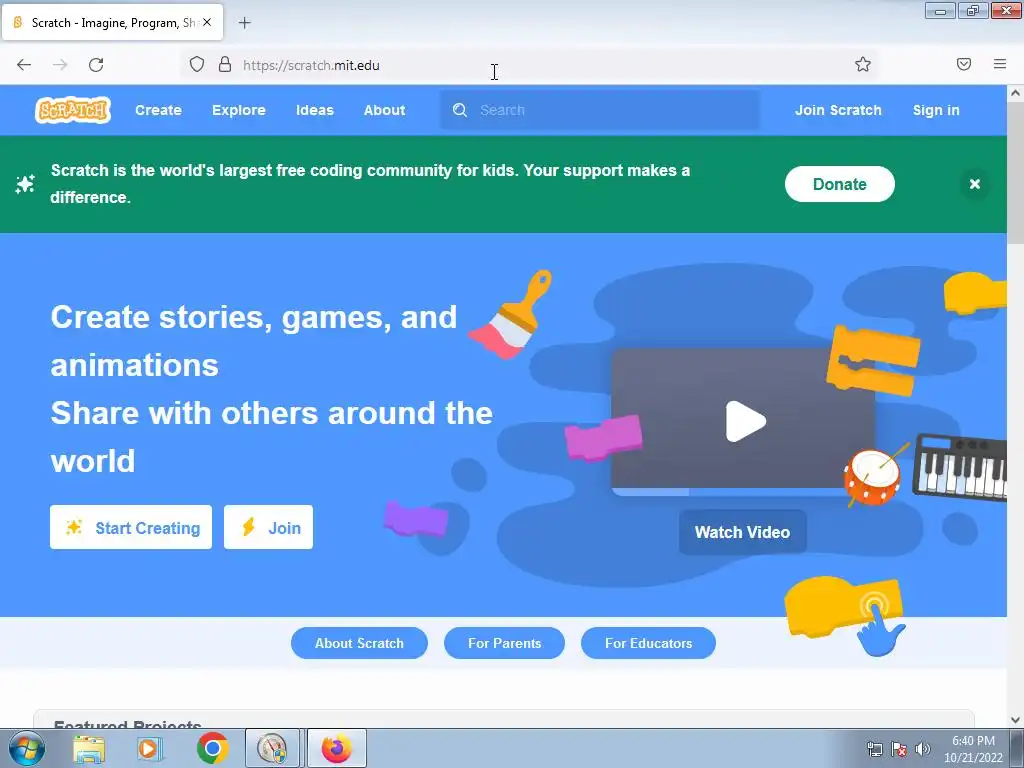Open the For Educators page
The image size is (1024, 768).
click(648, 643)
